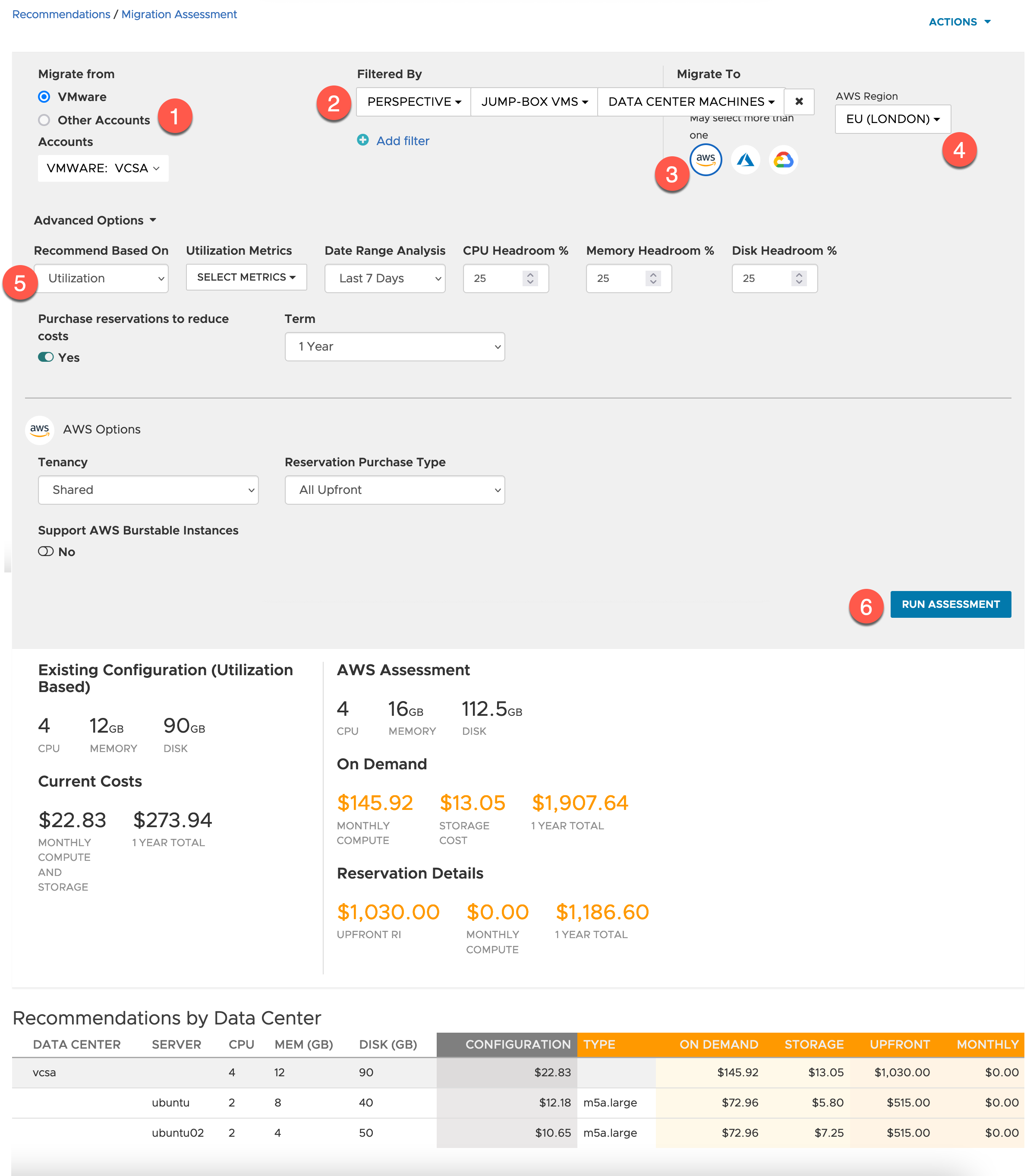Click the STORAGE column header

coord(814,1044)
